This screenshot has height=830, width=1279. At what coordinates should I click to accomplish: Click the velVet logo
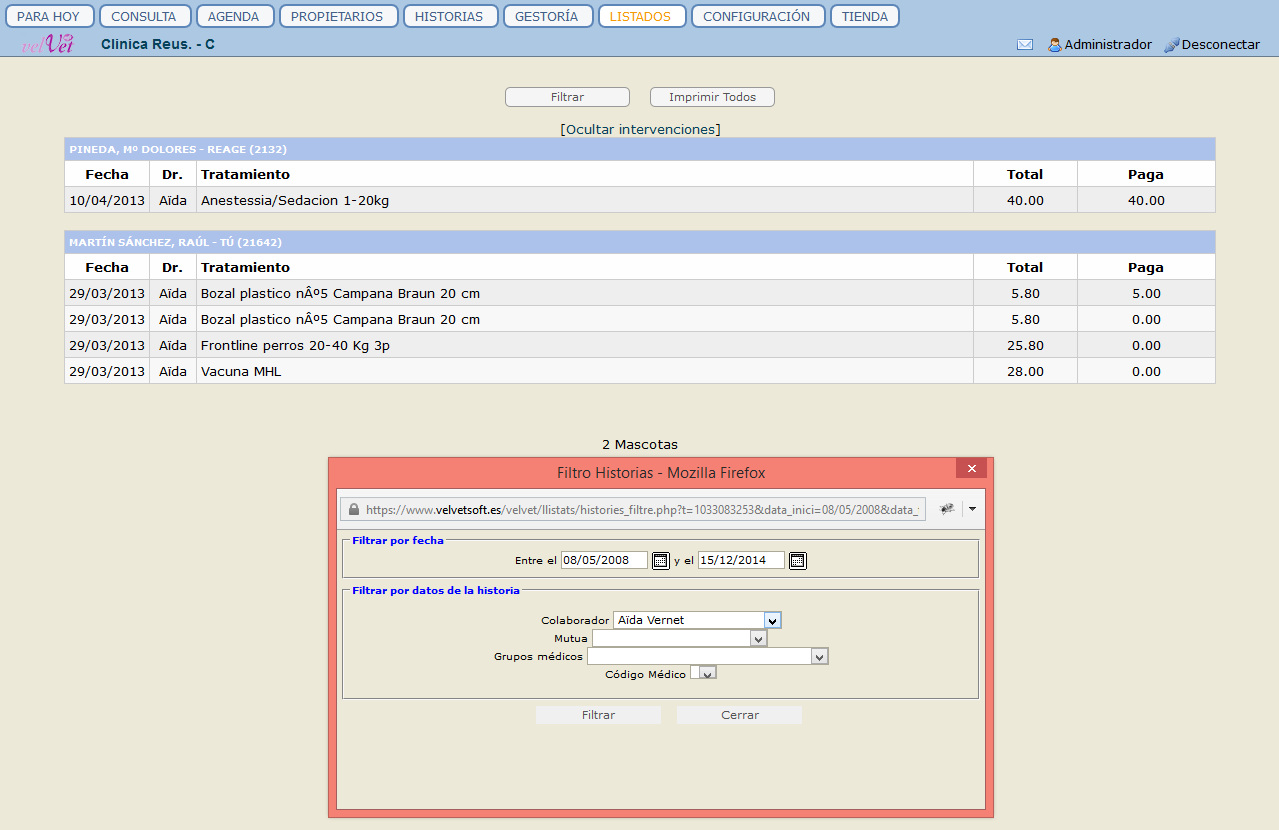click(x=48, y=44)
